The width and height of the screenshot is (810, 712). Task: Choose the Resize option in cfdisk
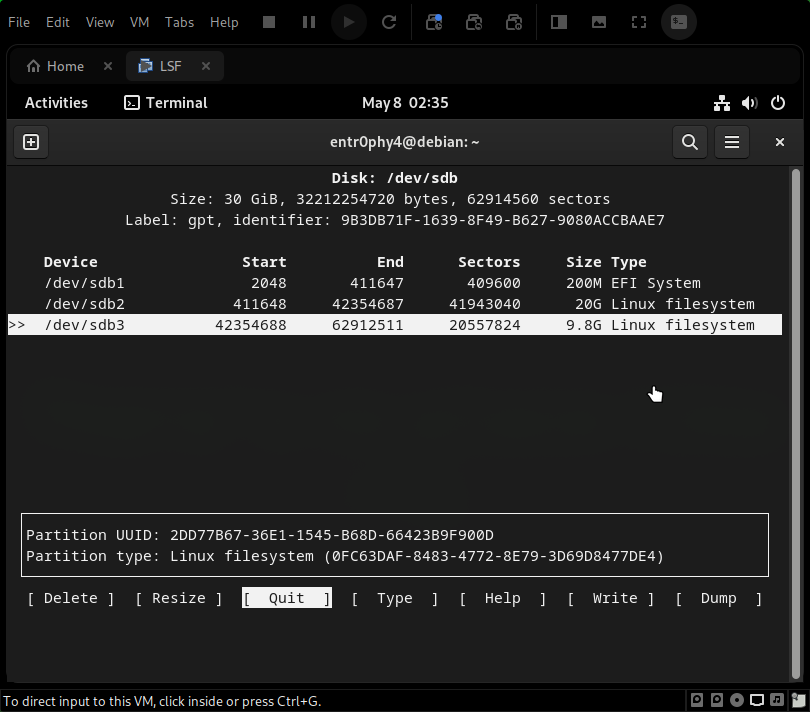point(178,598)
